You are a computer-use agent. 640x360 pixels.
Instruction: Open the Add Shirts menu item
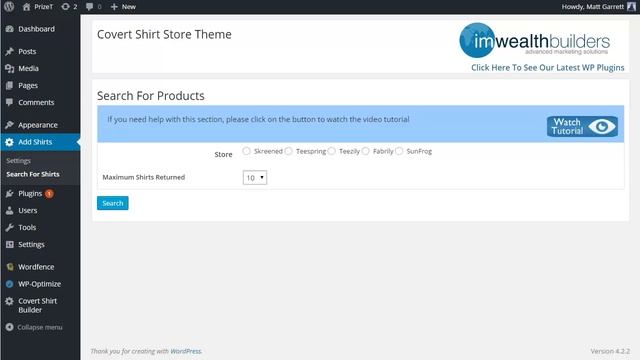[40, 142]
